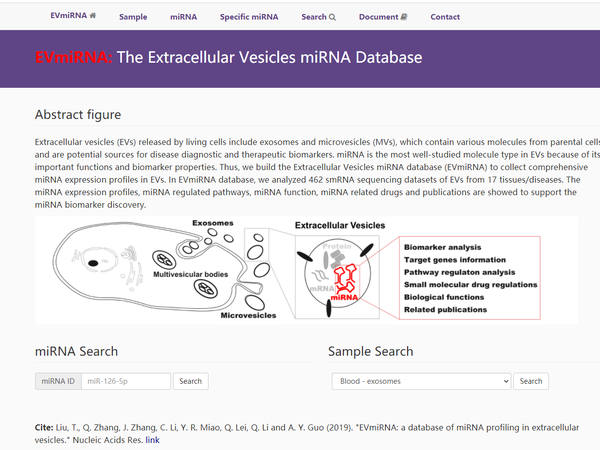
Task: Open the Sample menu item
Action: pos(133,17)
